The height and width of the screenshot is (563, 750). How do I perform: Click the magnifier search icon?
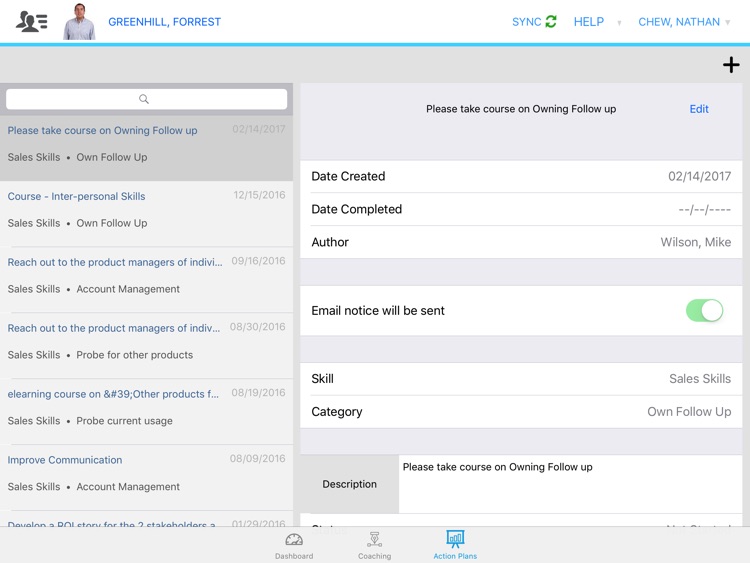[x=143, y=99]
